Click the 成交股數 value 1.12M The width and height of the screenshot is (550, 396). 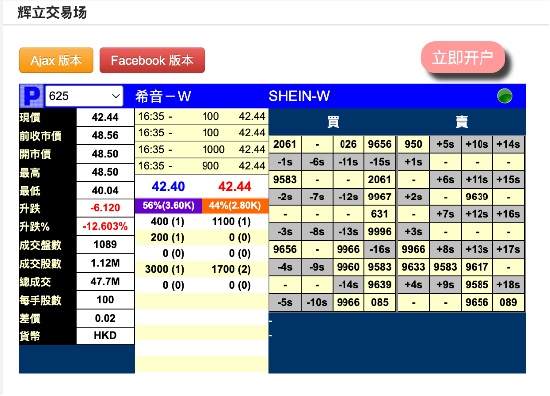click(105, 263)
